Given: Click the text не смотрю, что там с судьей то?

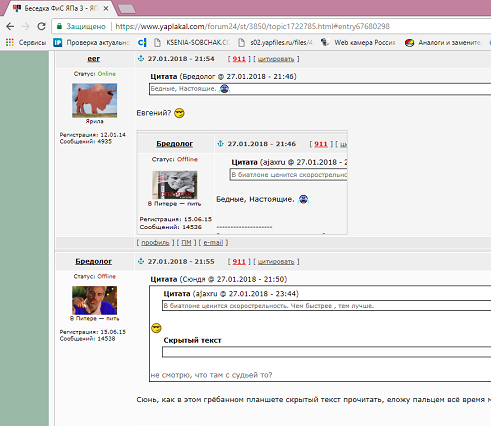Looking at the screenshot, I should (211, 375).
